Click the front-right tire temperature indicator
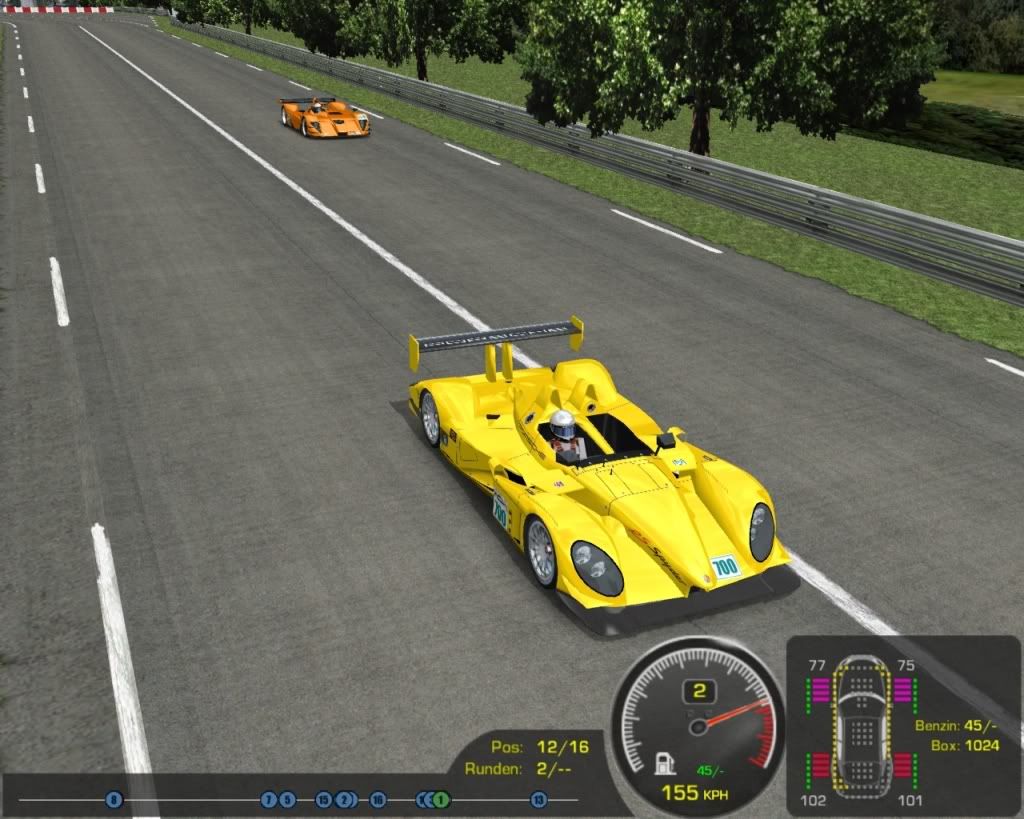Screen dimensions: 1024x819 coord(904,690)
